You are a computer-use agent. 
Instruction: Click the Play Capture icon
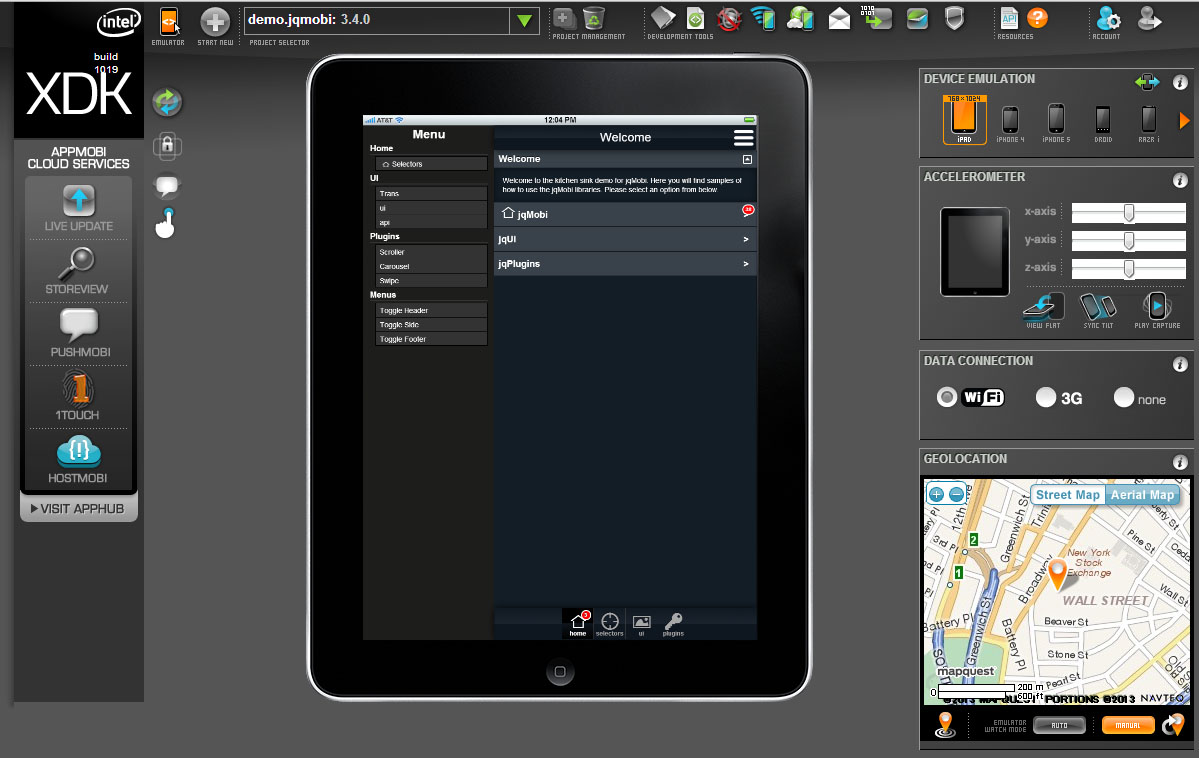tap(1157, 311)
